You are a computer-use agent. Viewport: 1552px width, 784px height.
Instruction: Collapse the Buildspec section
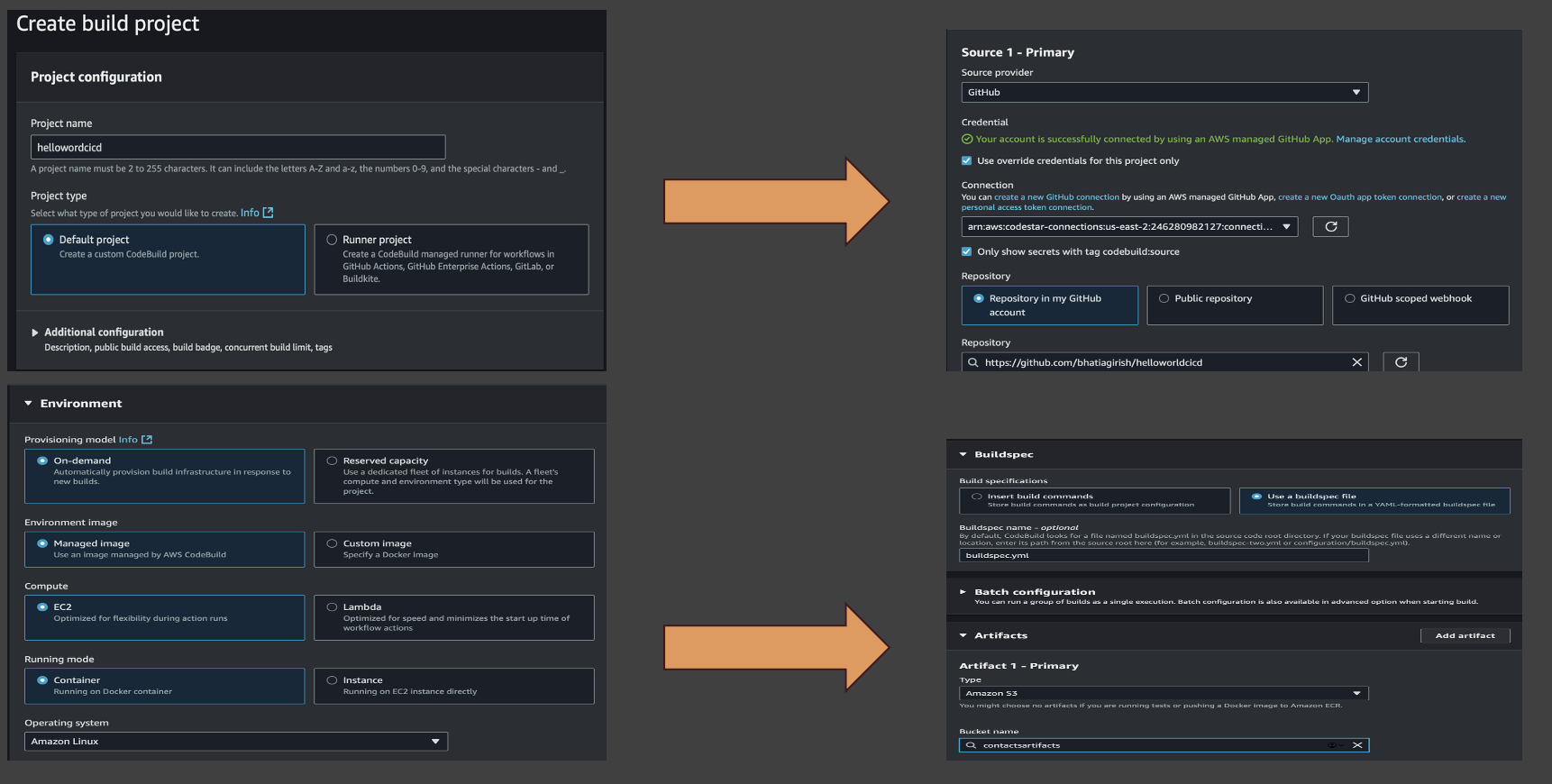963,454
